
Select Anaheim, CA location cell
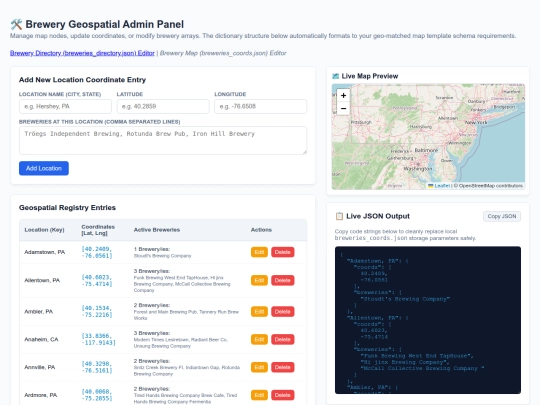pyautogui.click(x=41, y=340)
